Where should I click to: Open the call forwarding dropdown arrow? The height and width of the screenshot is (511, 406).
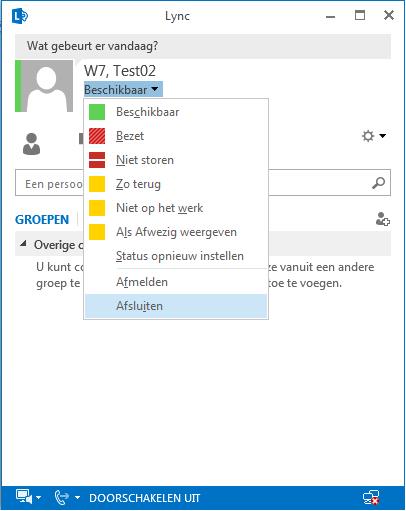[77, 498]
